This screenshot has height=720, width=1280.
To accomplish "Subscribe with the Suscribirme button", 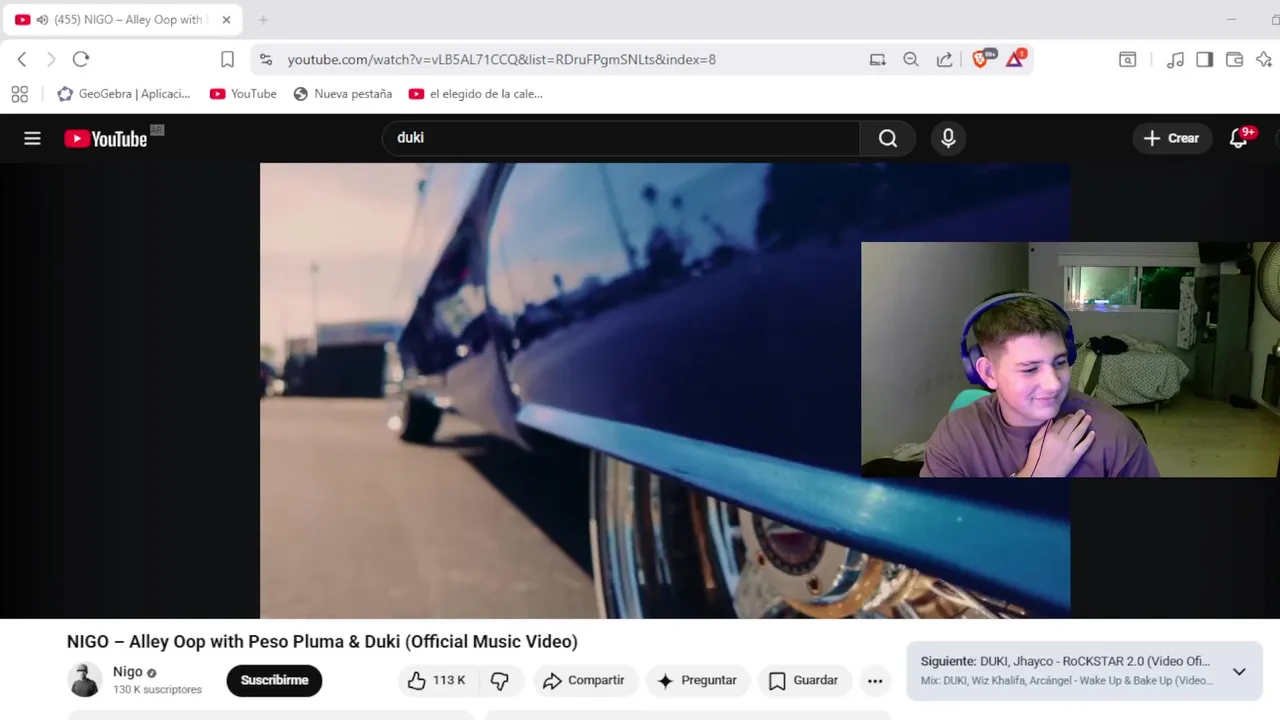I will [x=274, y=680].
